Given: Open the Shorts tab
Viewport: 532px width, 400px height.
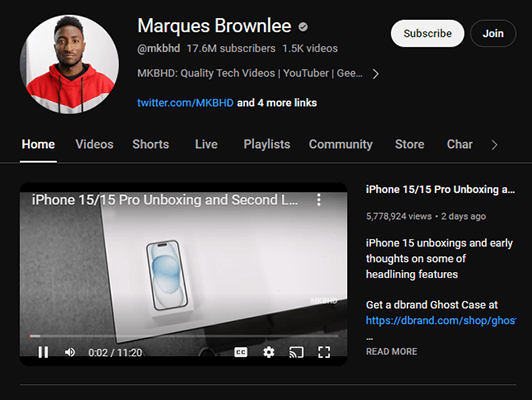Looking at the screenshot, I should (151, 144).
